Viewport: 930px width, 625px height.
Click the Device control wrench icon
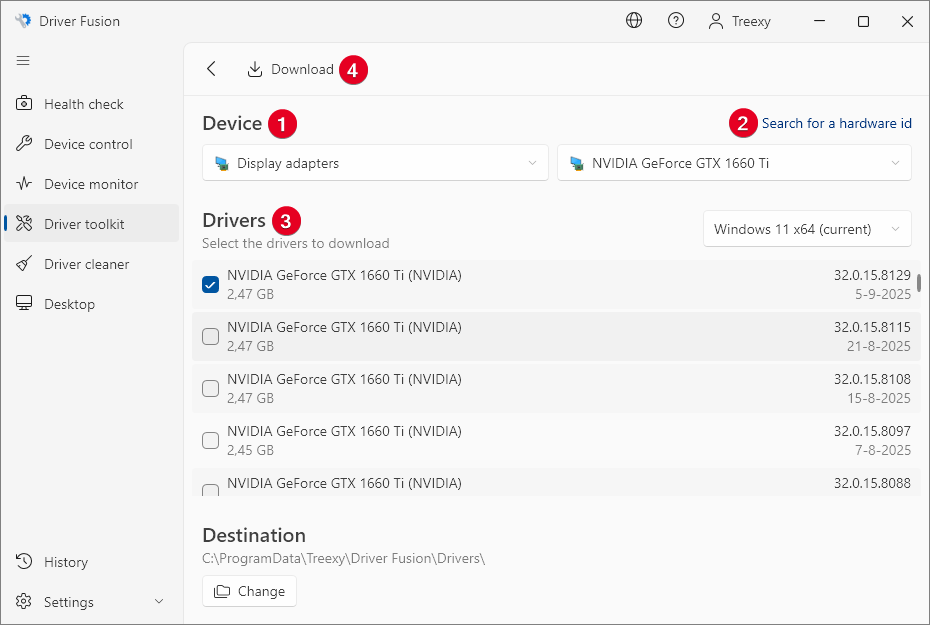click(x=24, y=143)
